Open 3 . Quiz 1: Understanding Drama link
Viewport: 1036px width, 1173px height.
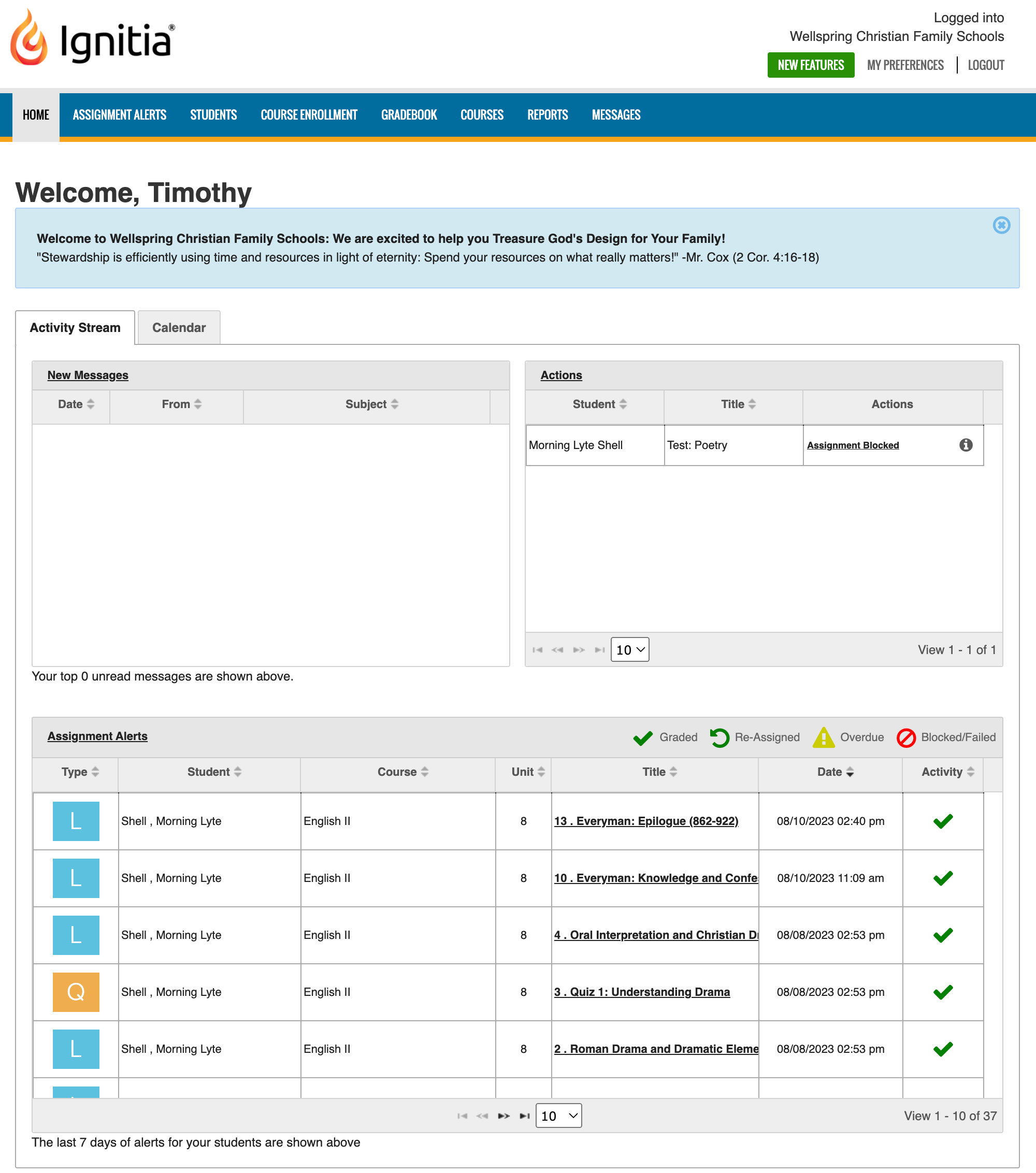click(642, 992)
